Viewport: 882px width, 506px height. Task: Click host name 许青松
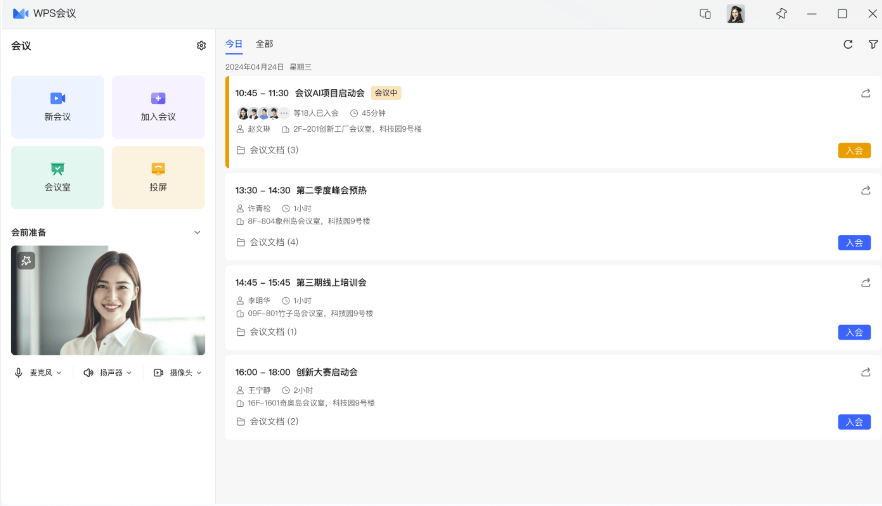coord(259,208)
